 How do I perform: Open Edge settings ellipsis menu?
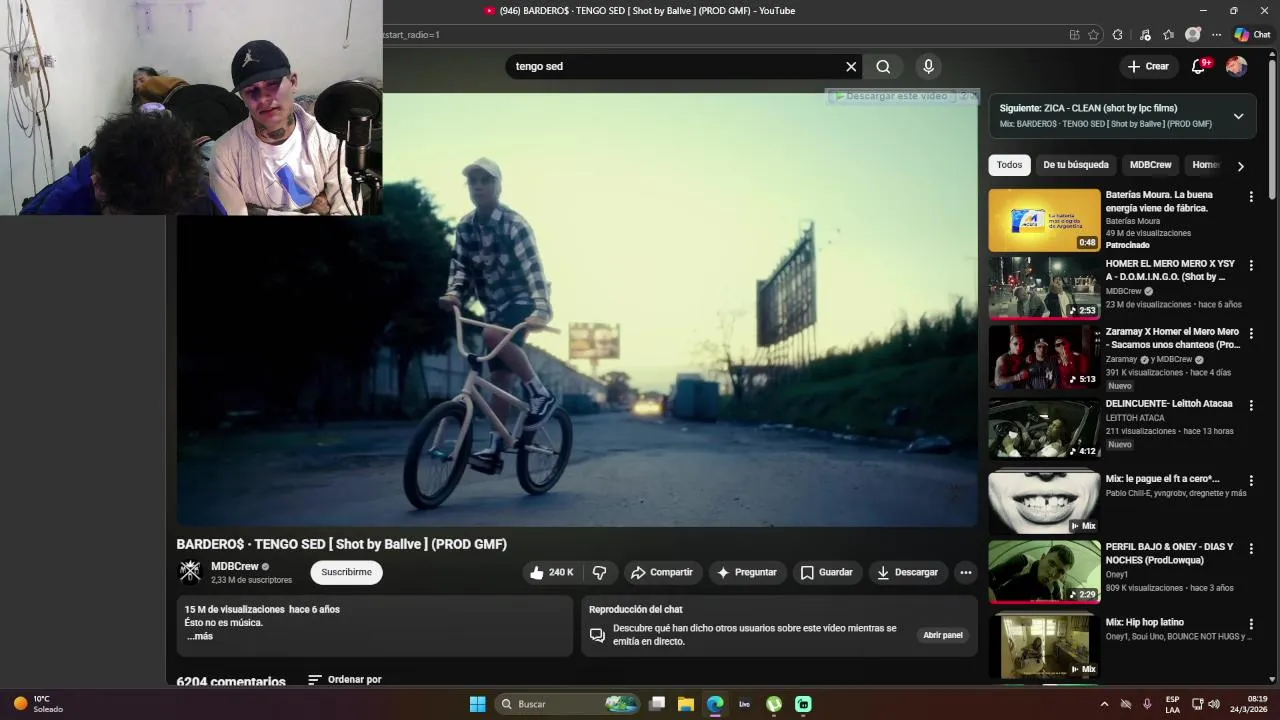[x=1216, y=35]
